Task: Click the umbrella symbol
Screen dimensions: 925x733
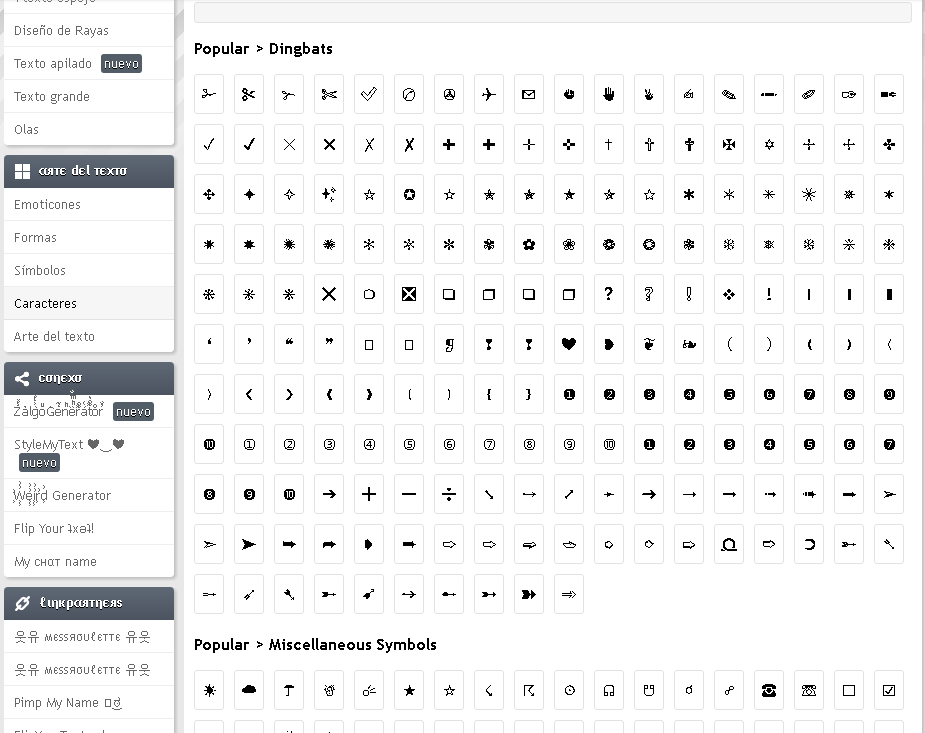Action: [289, 690]
